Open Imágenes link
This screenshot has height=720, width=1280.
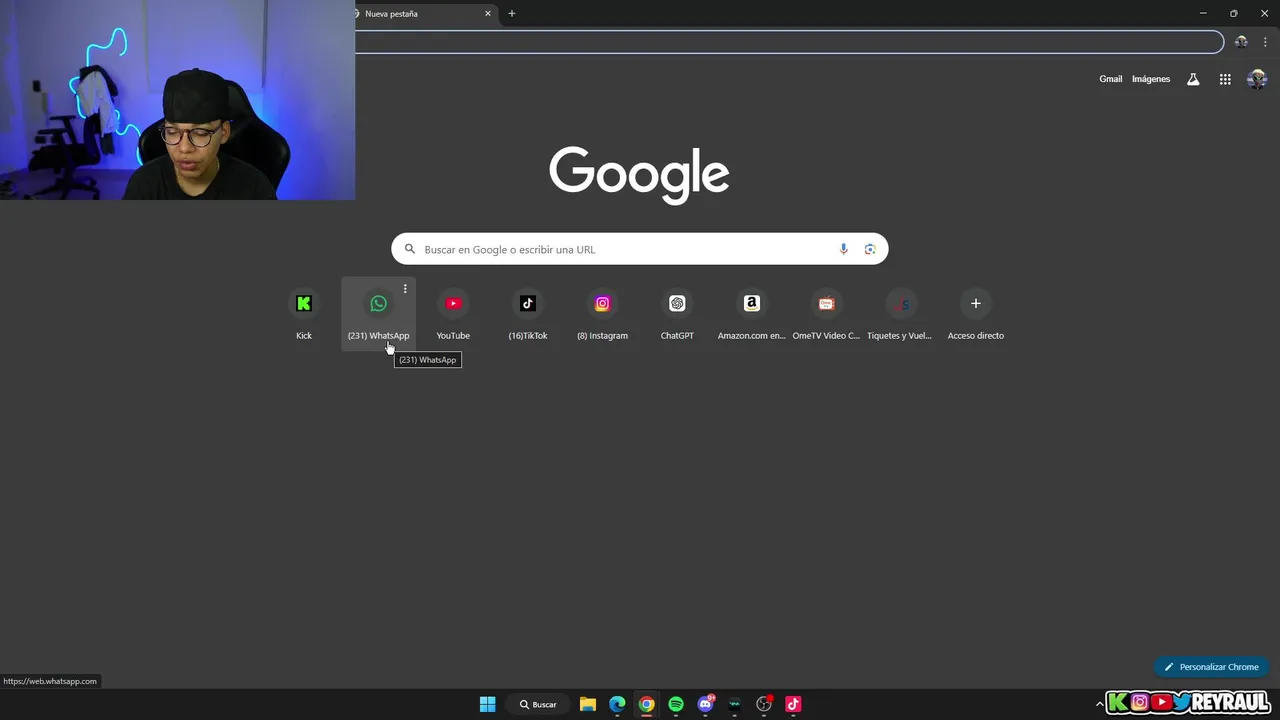(1151, 79)
